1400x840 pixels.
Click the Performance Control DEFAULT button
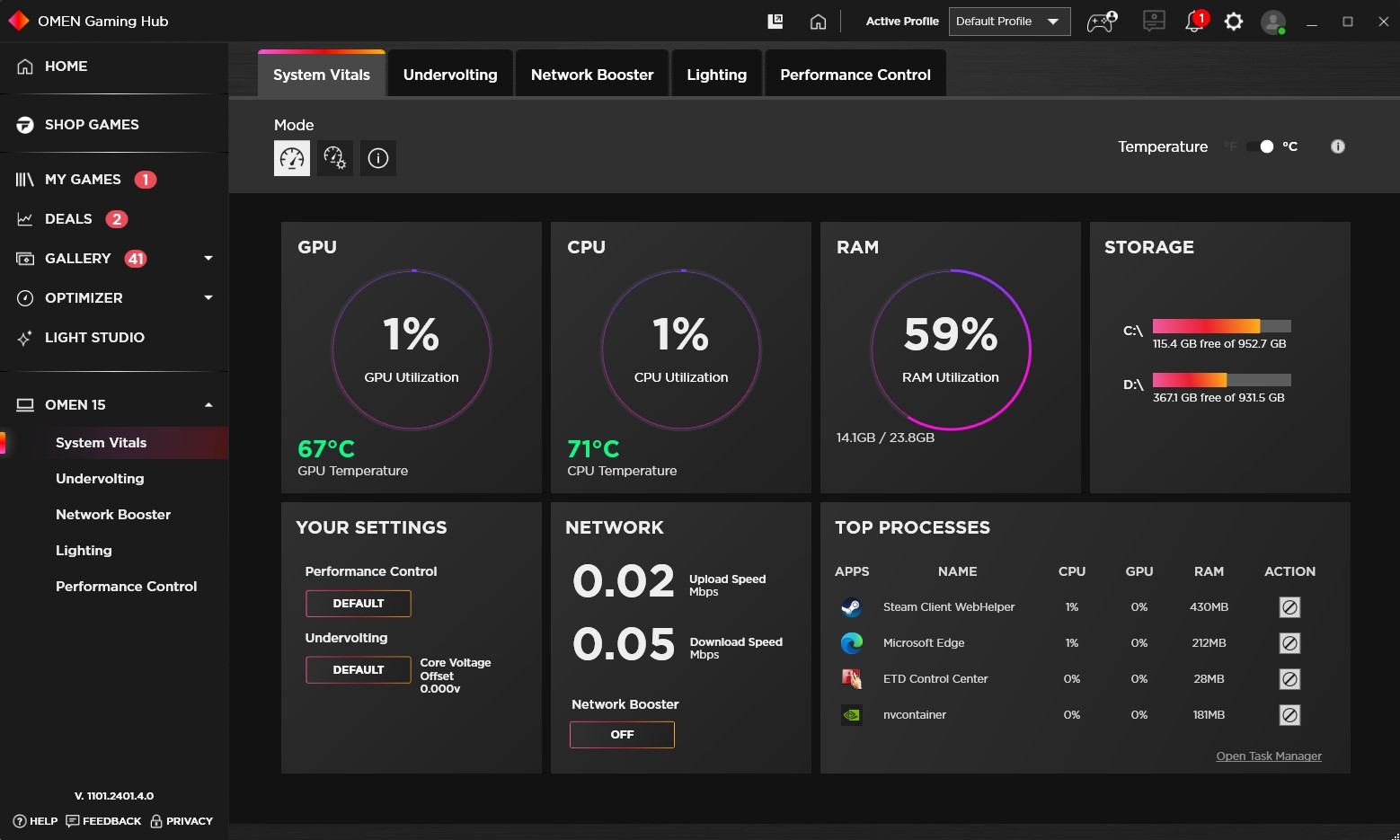[358, 603]
